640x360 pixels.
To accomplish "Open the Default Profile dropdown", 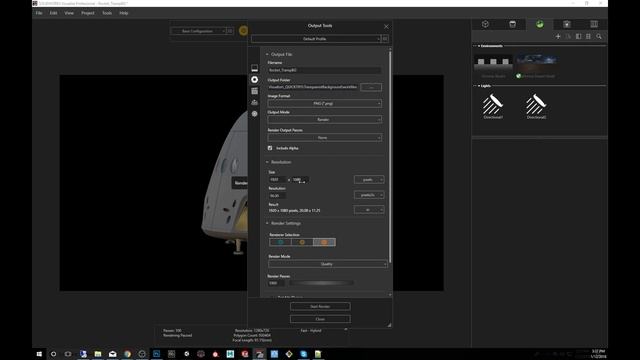I will pos(316,39).
